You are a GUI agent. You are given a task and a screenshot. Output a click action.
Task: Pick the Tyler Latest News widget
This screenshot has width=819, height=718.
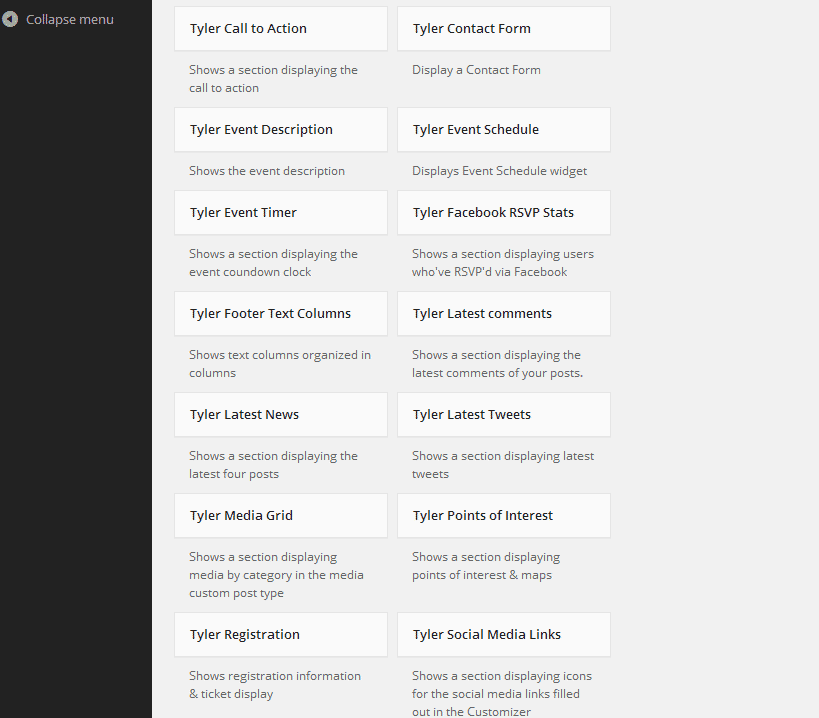[x=281, y=415]
